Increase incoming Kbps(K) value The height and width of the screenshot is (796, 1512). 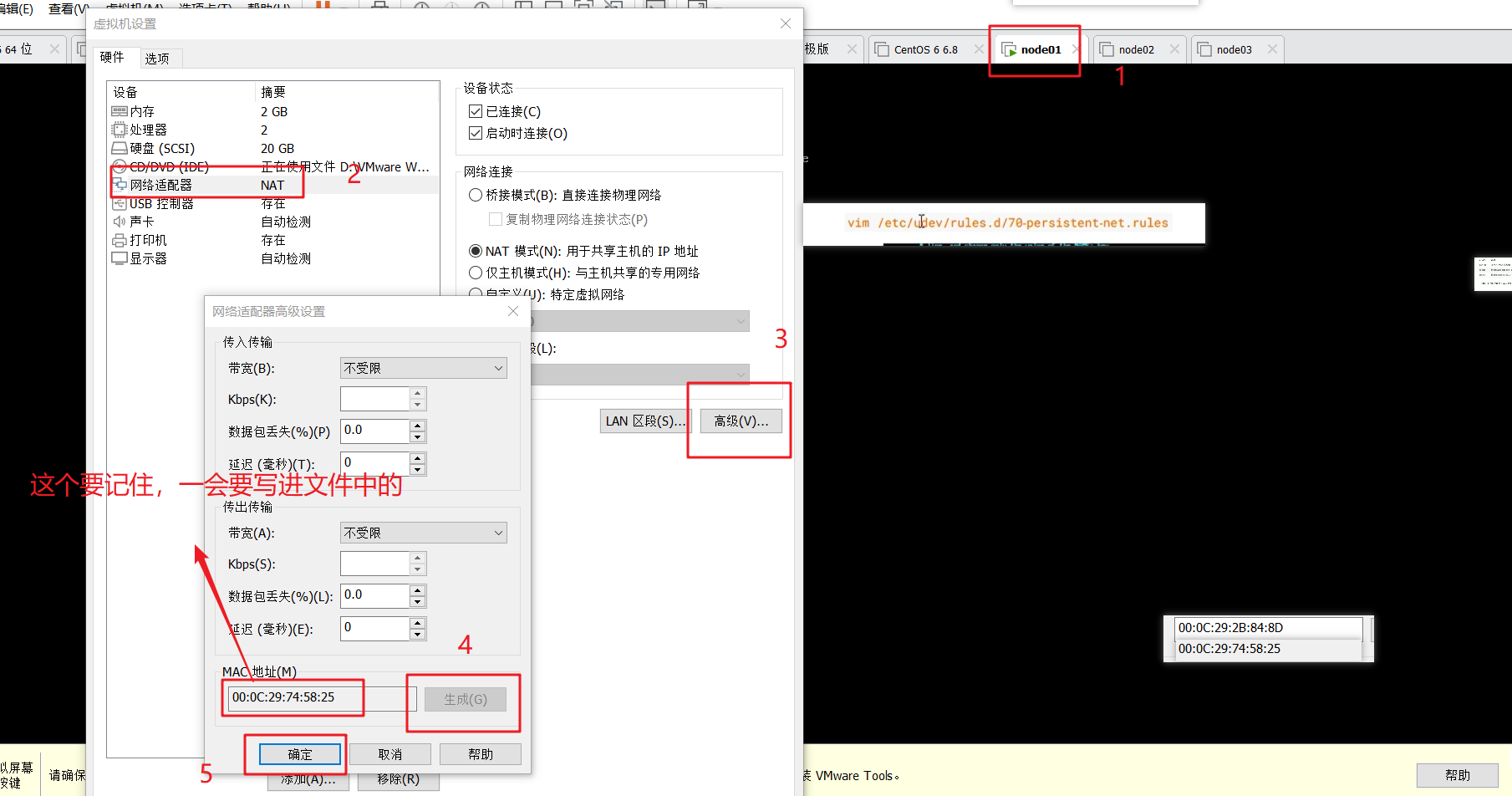(418, 393)
